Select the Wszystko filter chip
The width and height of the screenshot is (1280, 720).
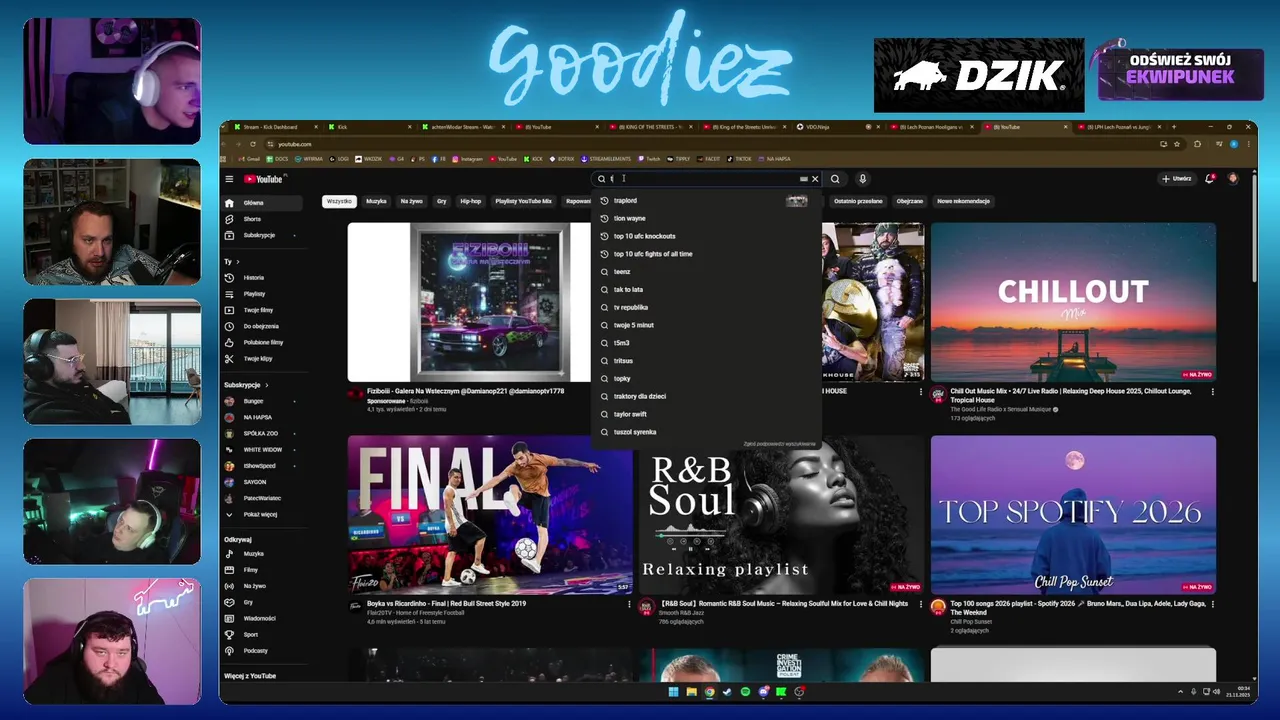339,201
